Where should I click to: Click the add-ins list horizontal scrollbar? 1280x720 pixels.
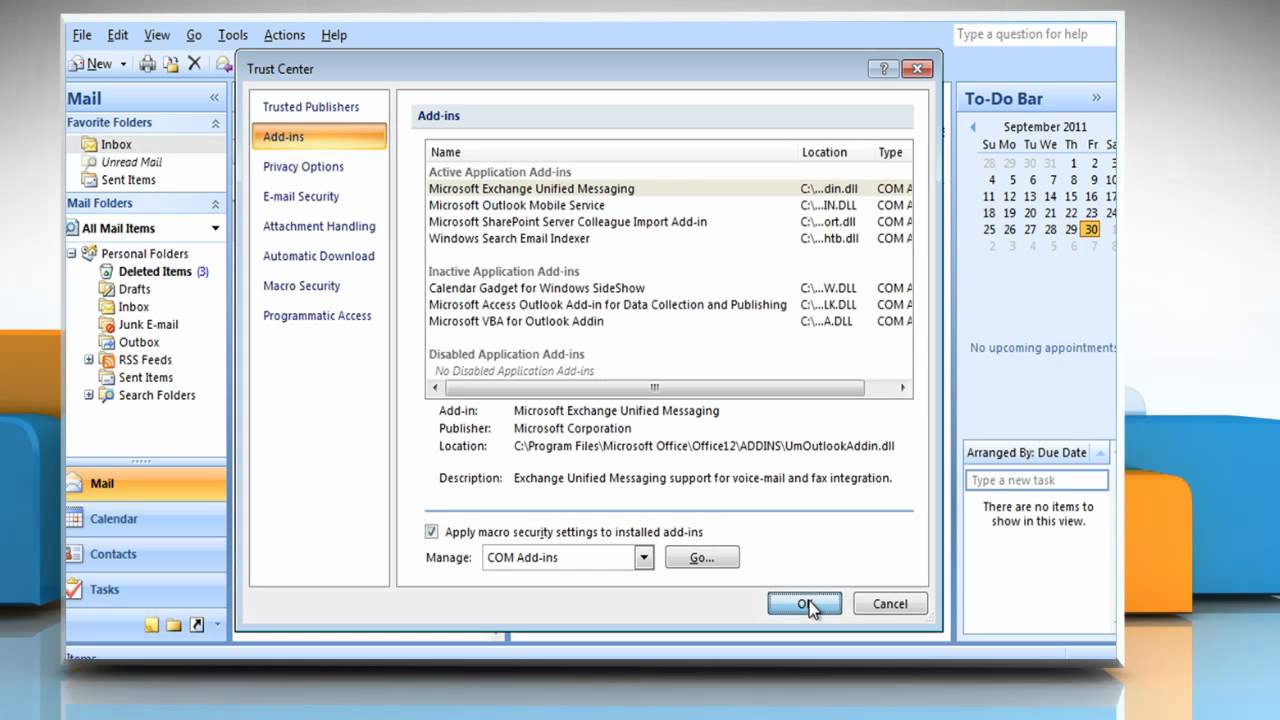coord(655,388)
